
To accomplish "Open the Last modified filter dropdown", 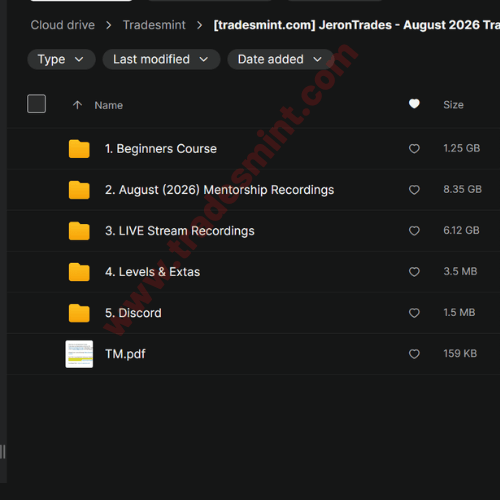I will (161, 59).
